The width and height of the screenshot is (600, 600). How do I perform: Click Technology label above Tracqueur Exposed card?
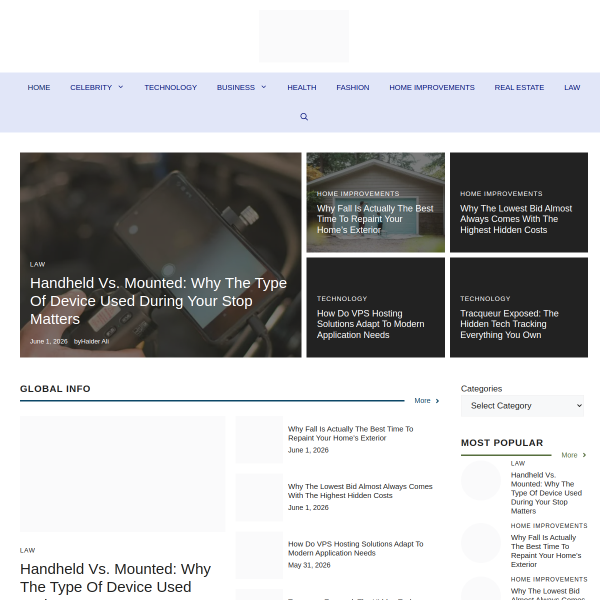[x=485, y=298]
